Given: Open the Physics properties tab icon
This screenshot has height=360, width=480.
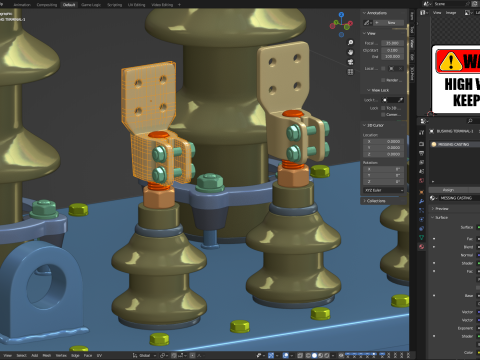Looking at the screenshot, I should click(421, 219).
